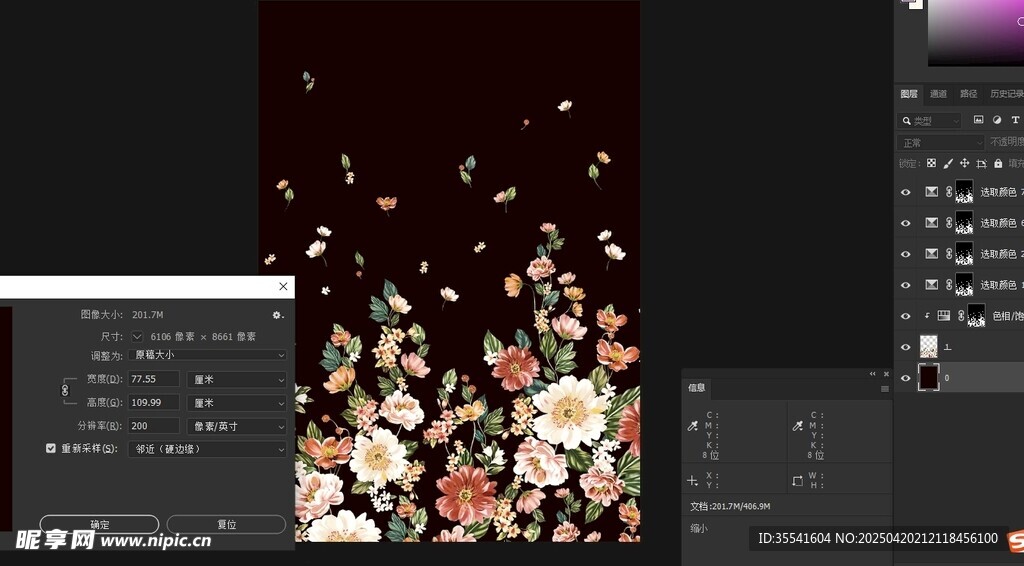Click the lock position move icon
The width and height of the screenshot is (1024, 566).
tap(965, 163)
